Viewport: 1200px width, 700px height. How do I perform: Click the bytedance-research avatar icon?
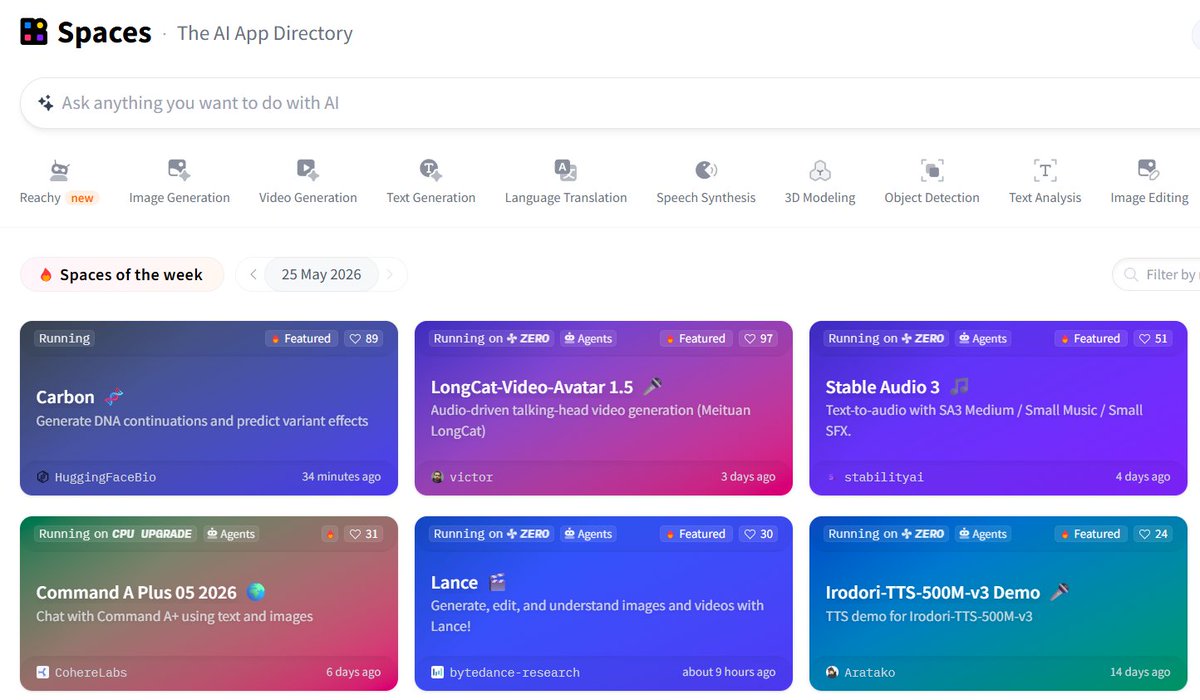point(437,672)
